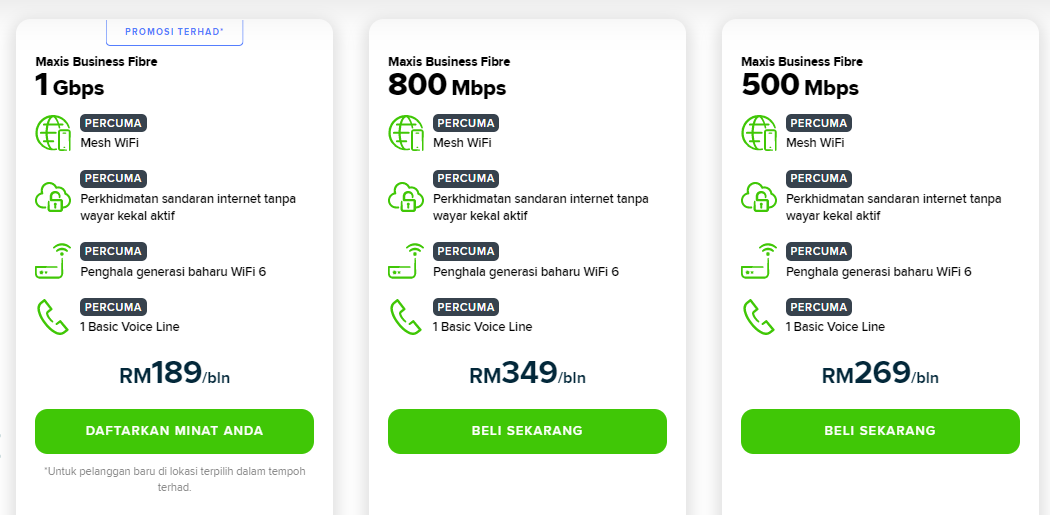Click the Promosi Terhad badge

coord(174,32)
